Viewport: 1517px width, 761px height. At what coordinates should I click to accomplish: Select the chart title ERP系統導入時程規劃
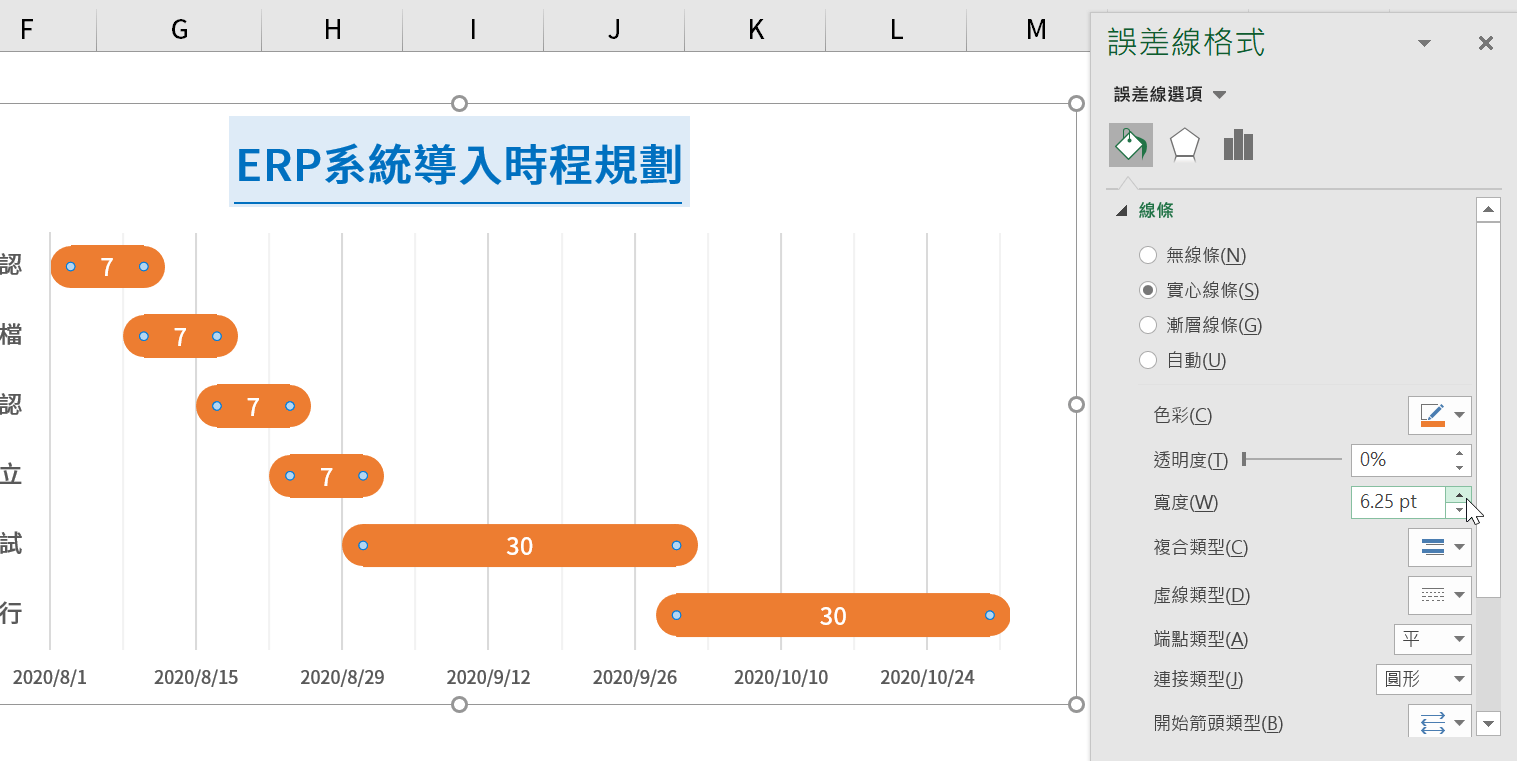pos(459,163)
